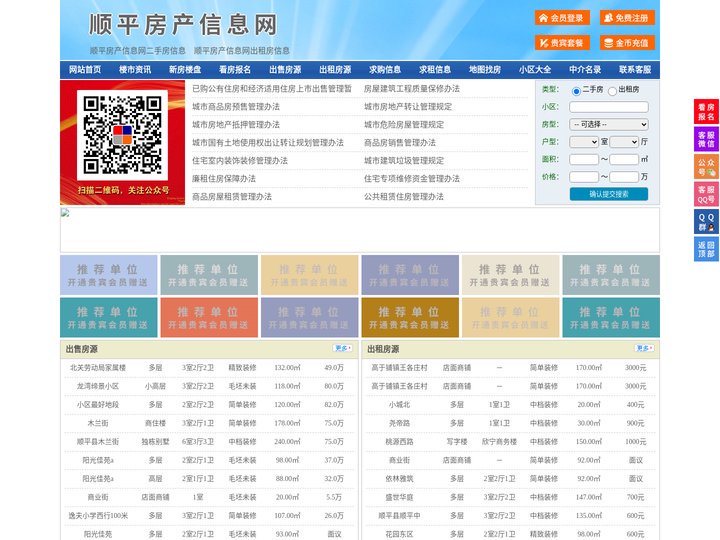Open 小区大全 menu item

[535, 70]
